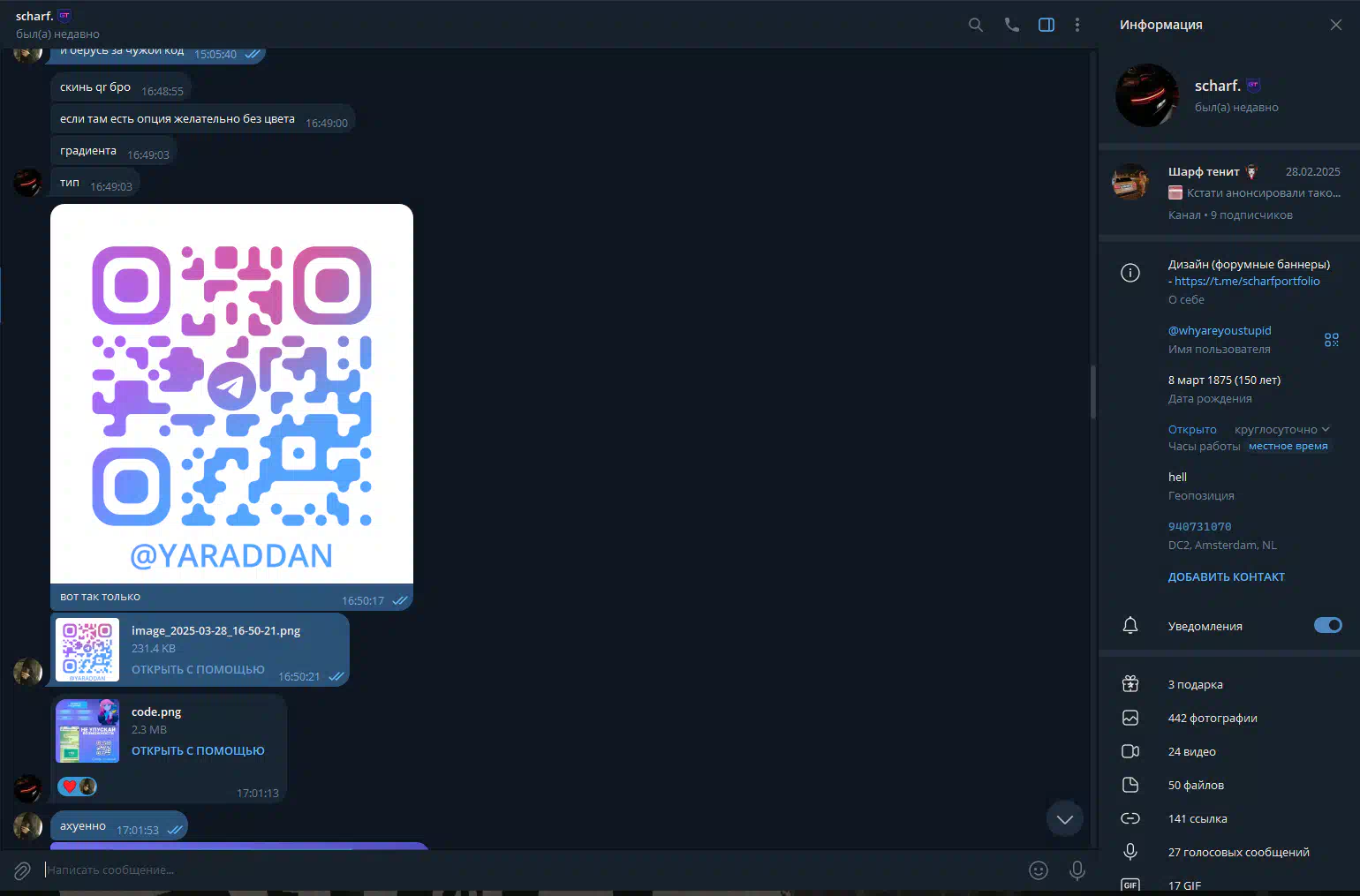Image resolution: width=1360 pixels, height=896 pixels.
Task: Search messages in this chat
Action: [975, 25]
